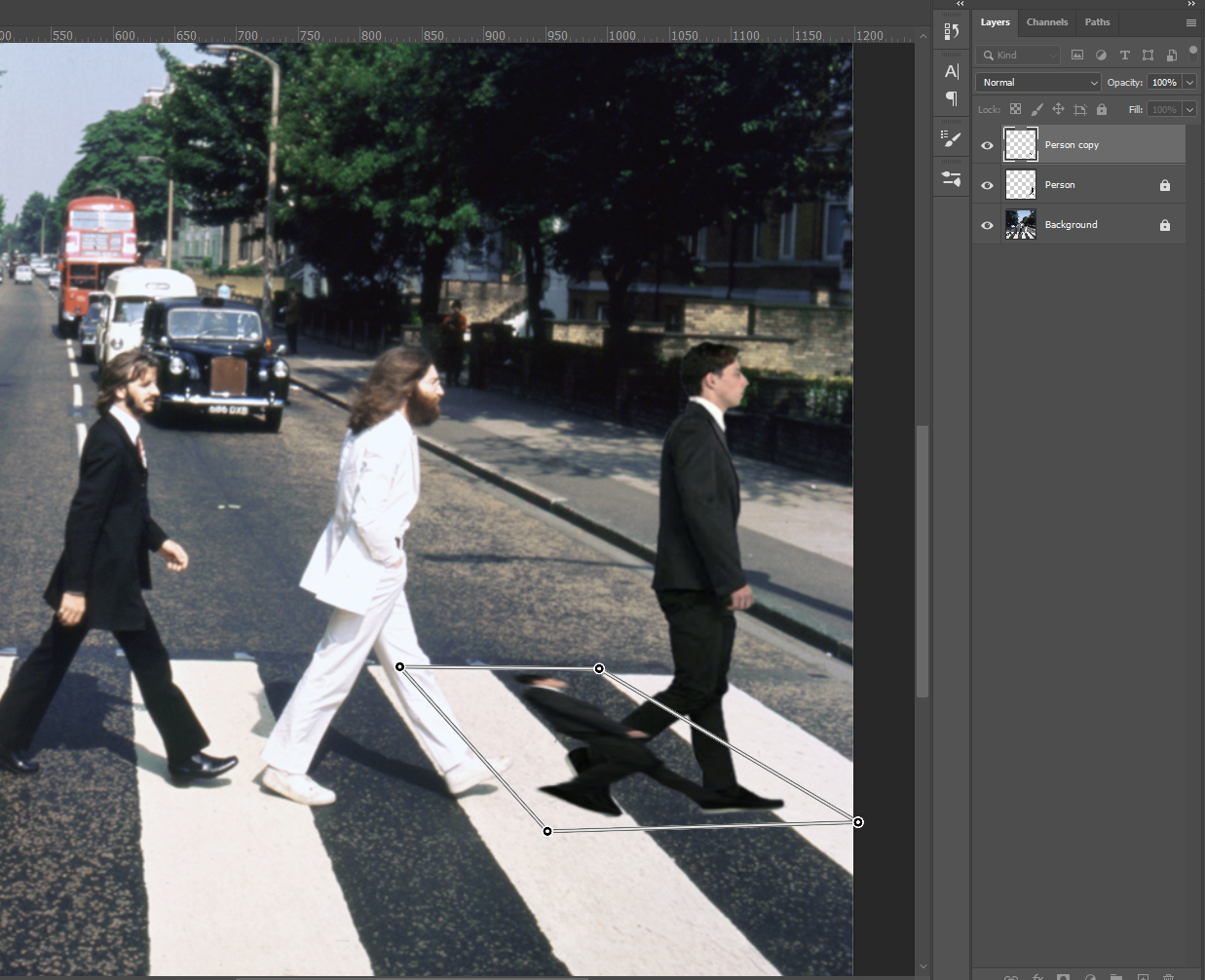Click the Lock all padlock icon
The image size is (1205, 980).
coord(1102,109)
